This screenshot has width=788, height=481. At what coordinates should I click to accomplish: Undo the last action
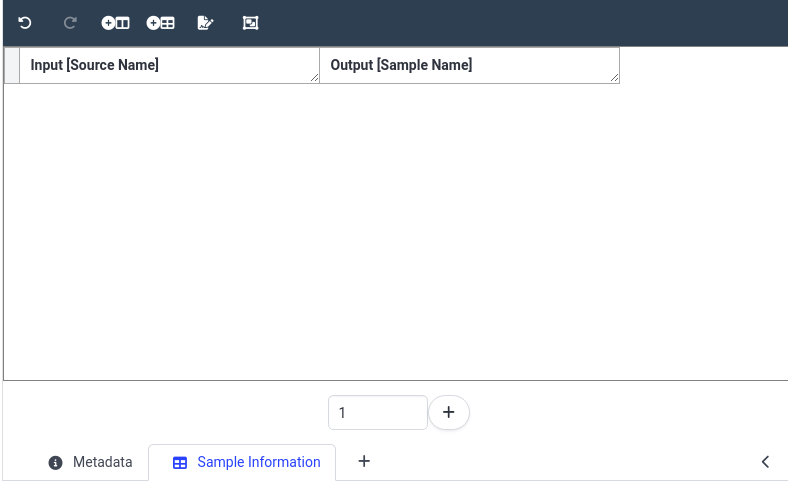[25, 23]
